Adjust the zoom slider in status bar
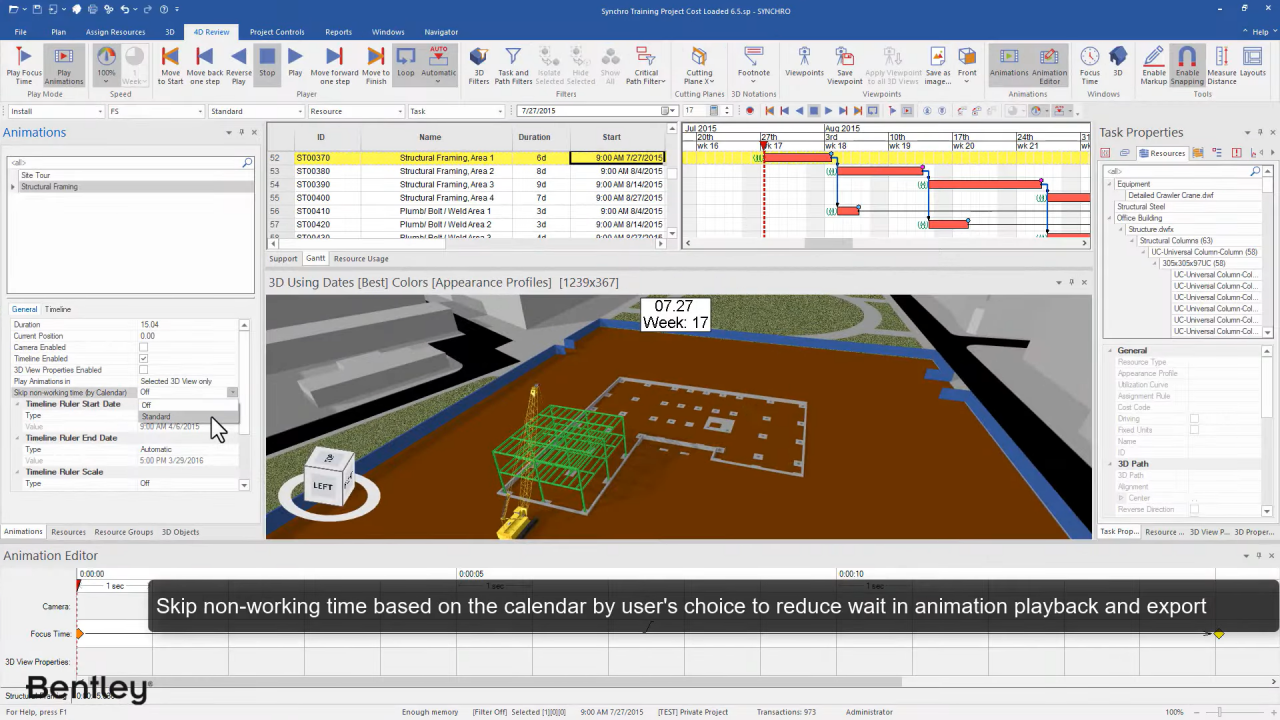The height and width of the screenshot is (720, 1280). pyautogui.click(x=1218, y=712)
